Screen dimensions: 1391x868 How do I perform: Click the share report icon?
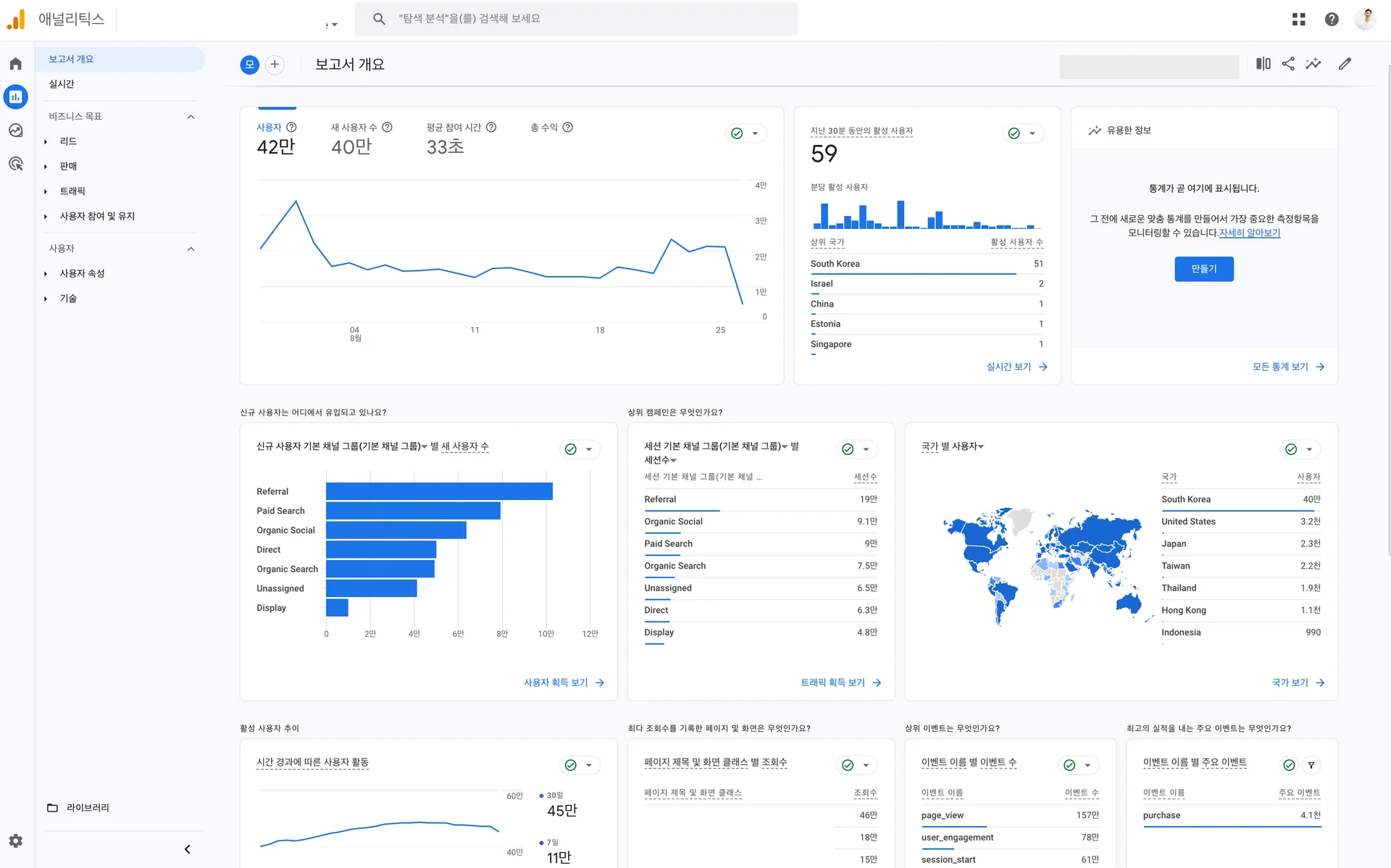tap(1288, 64)
